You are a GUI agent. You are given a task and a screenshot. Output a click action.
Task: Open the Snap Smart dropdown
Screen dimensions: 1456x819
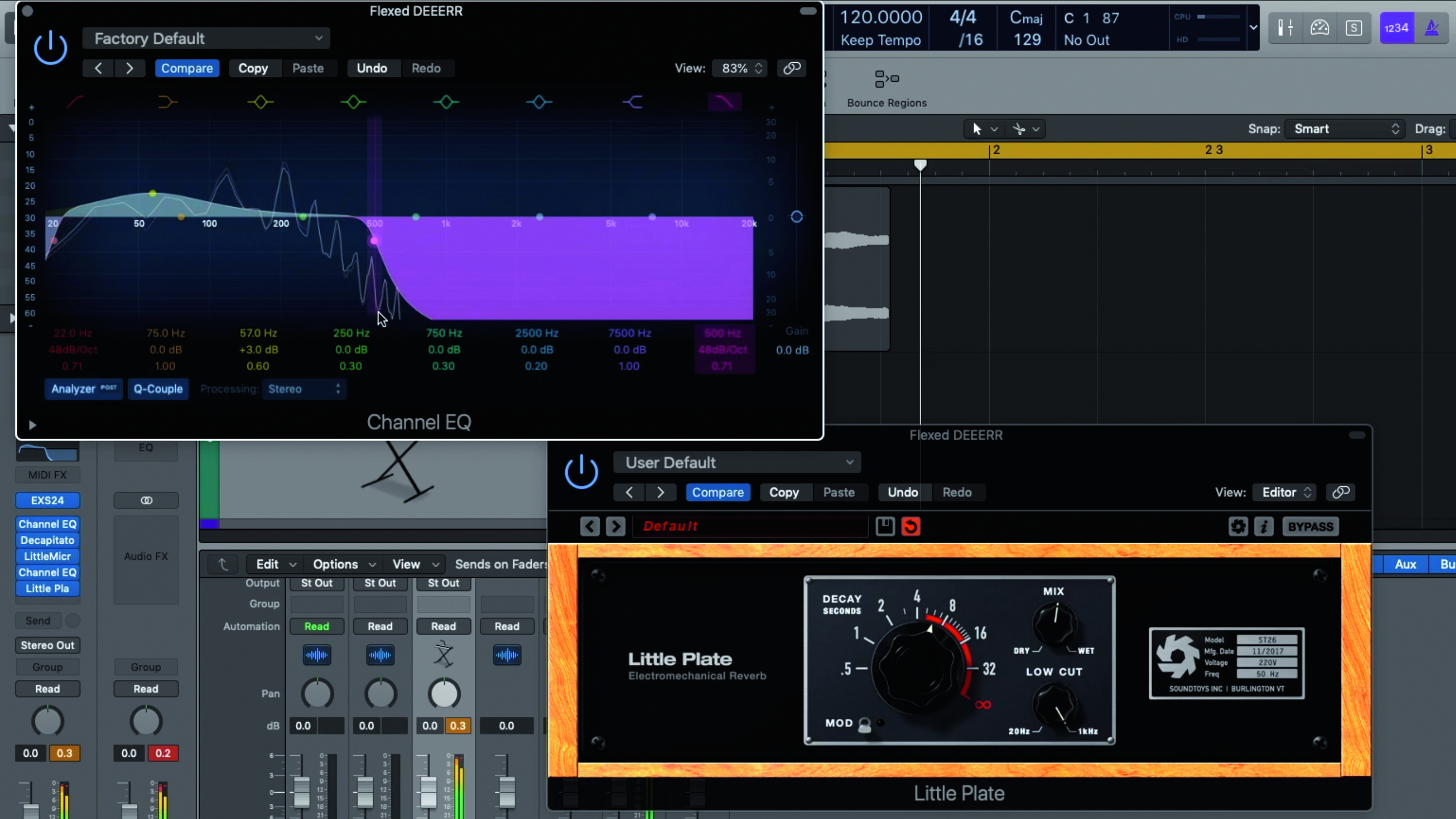click(x=1345, y=129)
